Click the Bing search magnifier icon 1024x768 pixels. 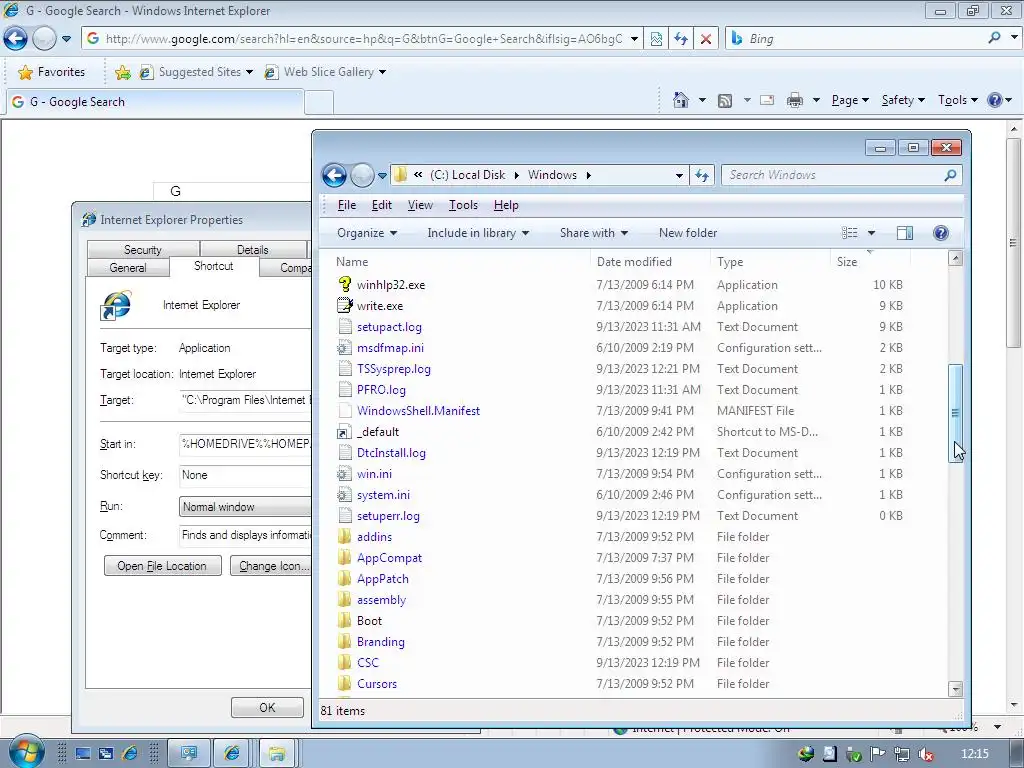[994, 38]
